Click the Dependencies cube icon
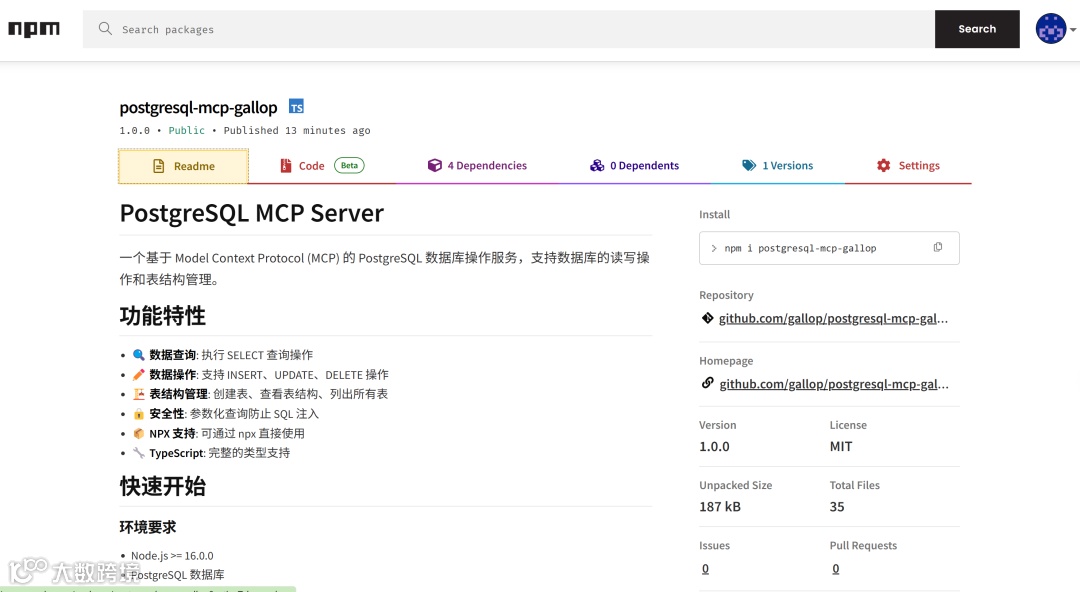Image resolution: width=1080 pixels, height=592 pixels. click(x=434, y=165)
